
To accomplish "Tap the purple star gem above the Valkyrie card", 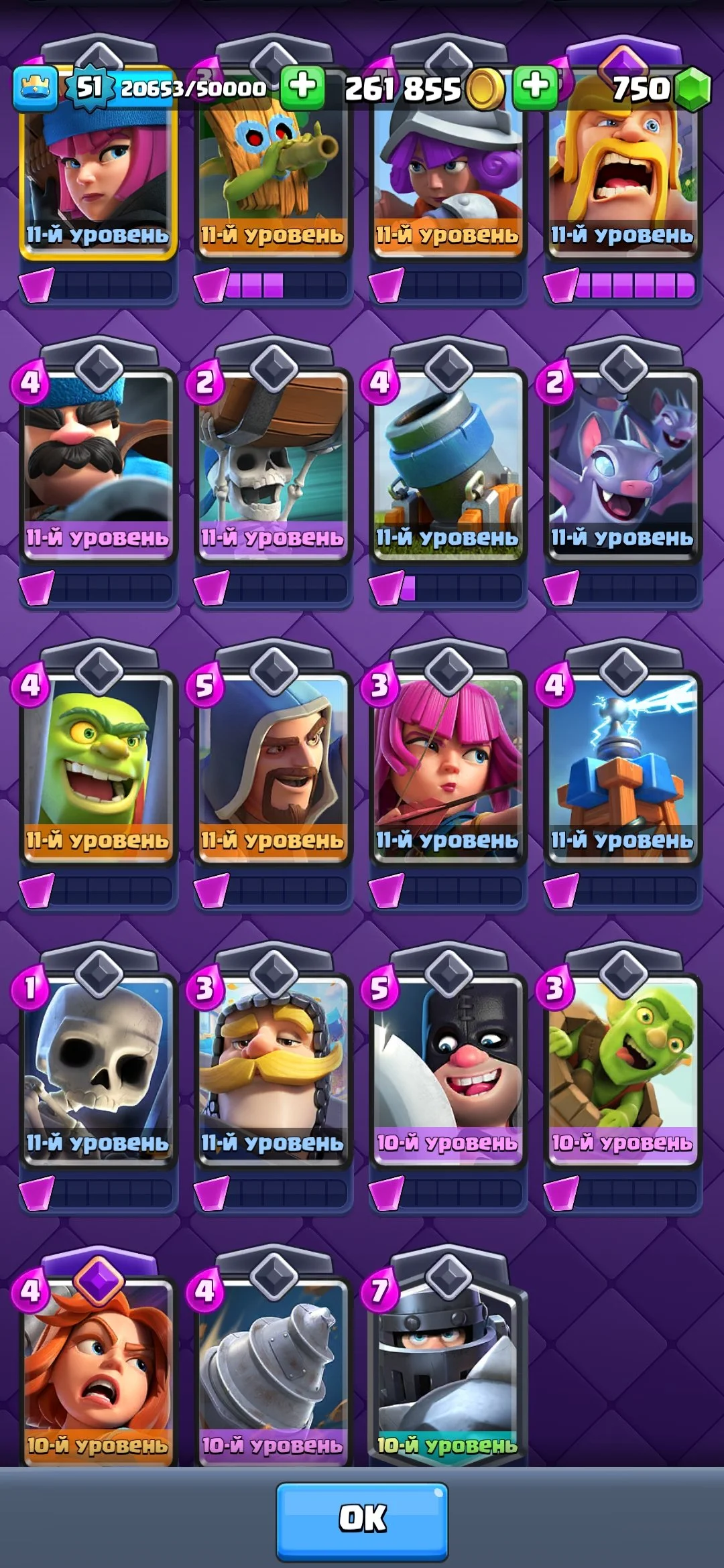I will tap(98, 1281).
